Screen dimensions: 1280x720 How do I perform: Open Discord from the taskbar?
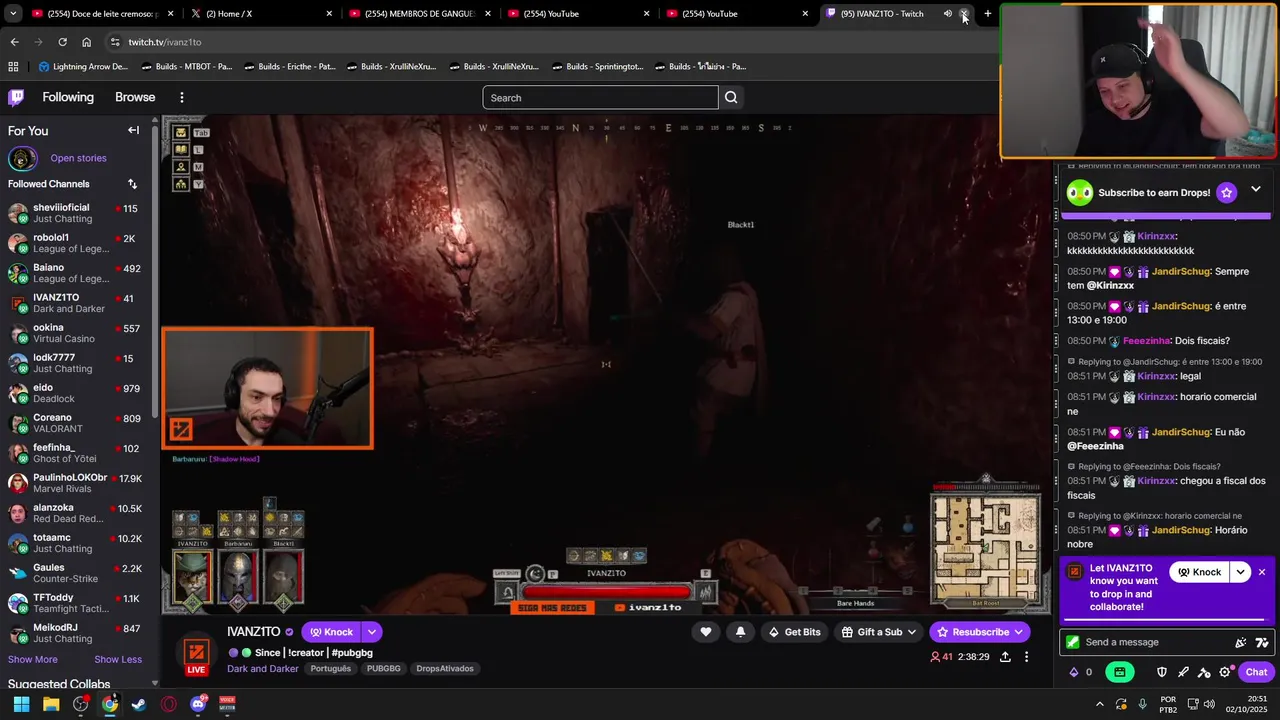click(198, 704)
